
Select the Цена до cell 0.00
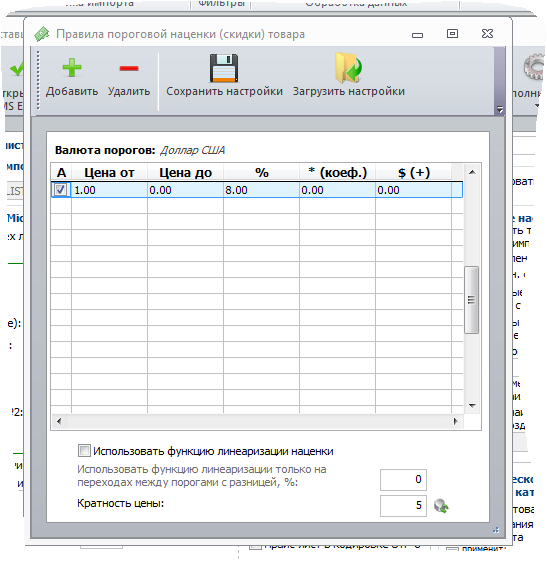click(x=185, y=190)
